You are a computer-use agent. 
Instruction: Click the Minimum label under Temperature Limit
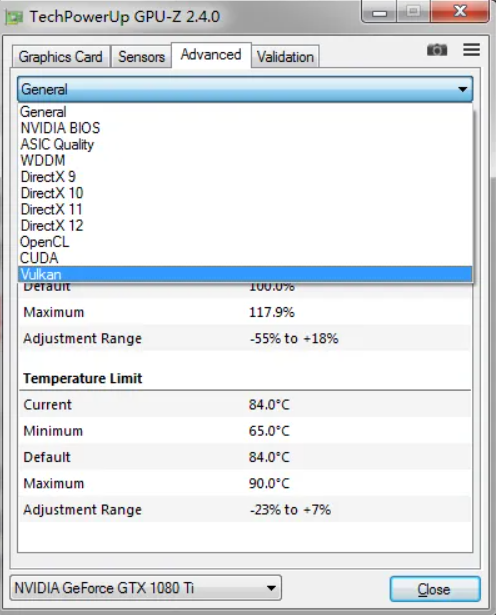(53, 431)
